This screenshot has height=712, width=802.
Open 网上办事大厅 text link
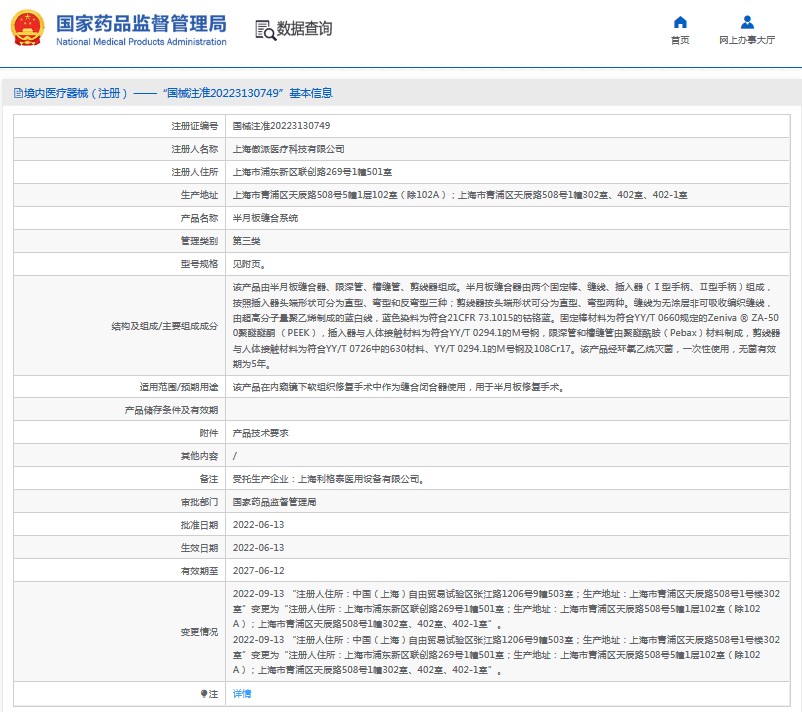(747, 40)
